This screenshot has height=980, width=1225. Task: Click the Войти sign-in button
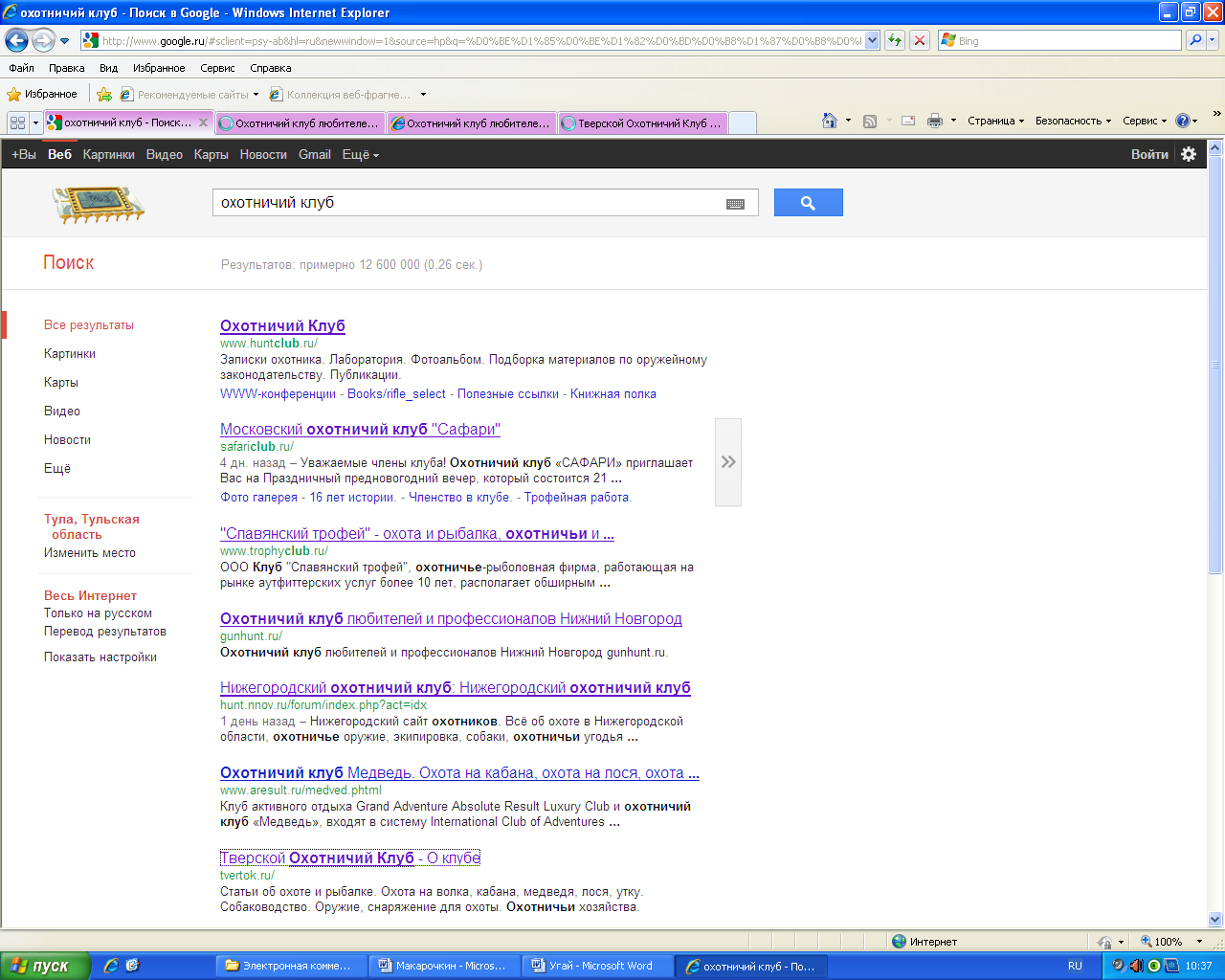tap(1149, 154)
